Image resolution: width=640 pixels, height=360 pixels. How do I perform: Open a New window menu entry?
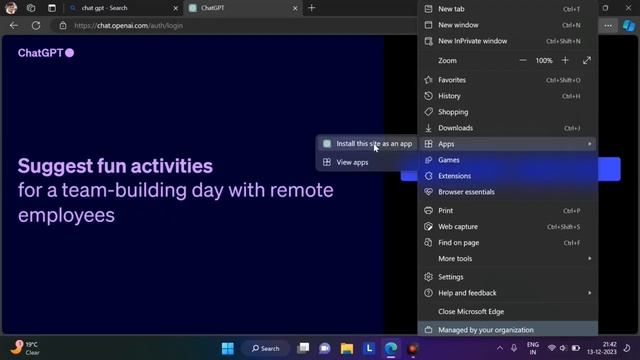point(507,25)
